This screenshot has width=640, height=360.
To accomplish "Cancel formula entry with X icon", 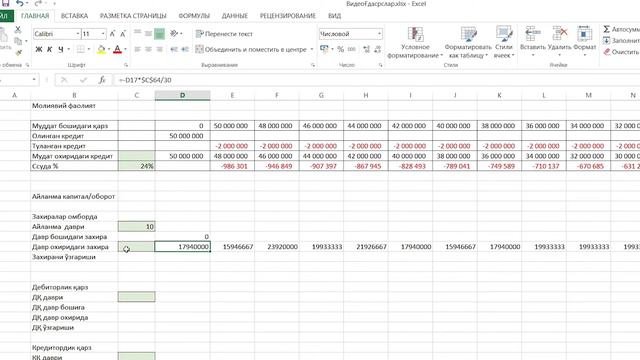I will click(x=64, y=80).
